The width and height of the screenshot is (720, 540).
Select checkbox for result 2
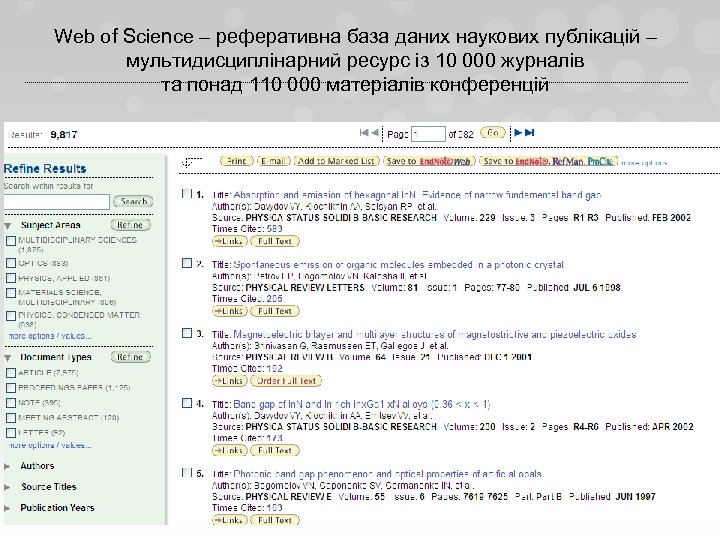pyautogui.click(x=187, y=263)
